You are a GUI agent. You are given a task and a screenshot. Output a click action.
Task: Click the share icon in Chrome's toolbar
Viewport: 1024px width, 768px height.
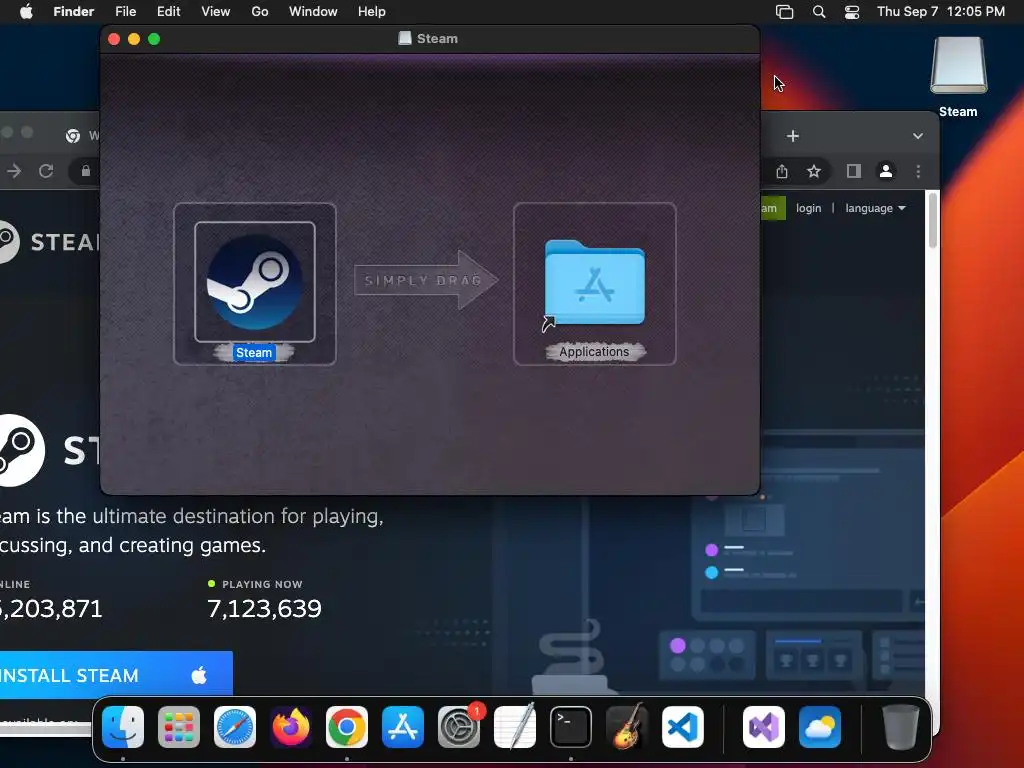click(x=782, y=171)
